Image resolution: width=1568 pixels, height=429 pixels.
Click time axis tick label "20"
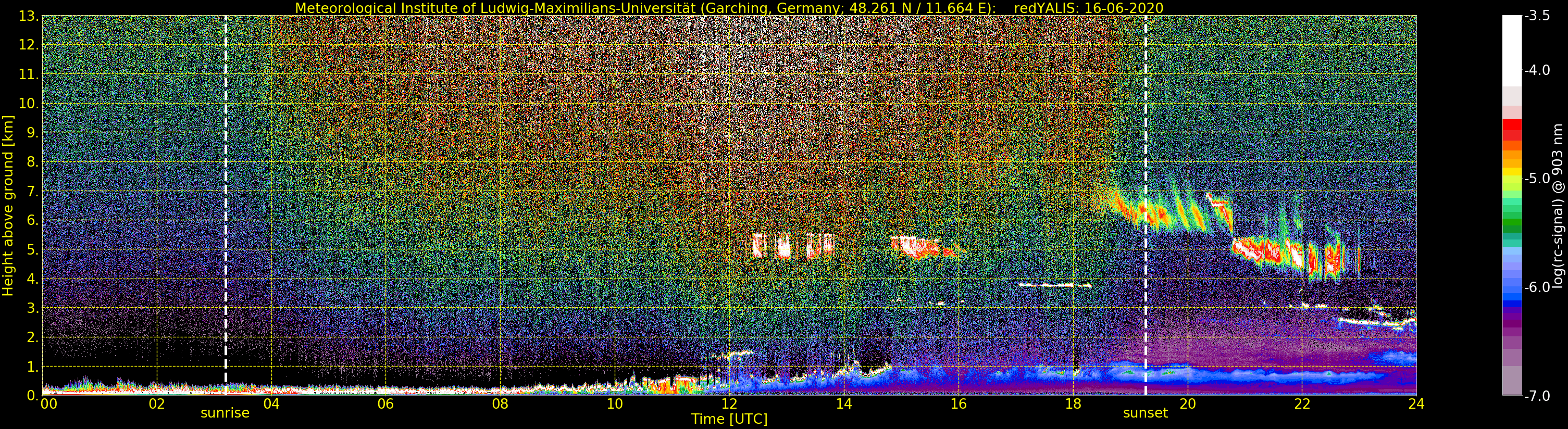click(x=1188, y=404)
